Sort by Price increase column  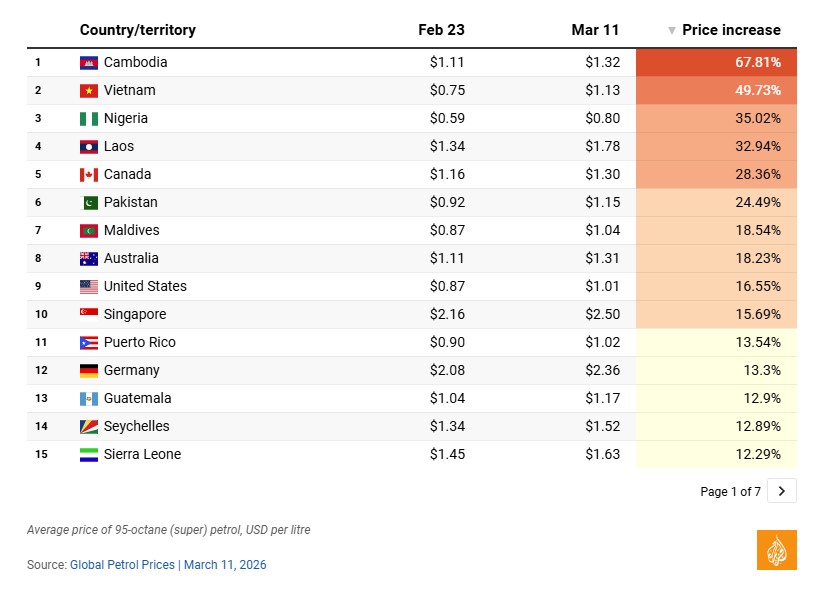(730, 30)
